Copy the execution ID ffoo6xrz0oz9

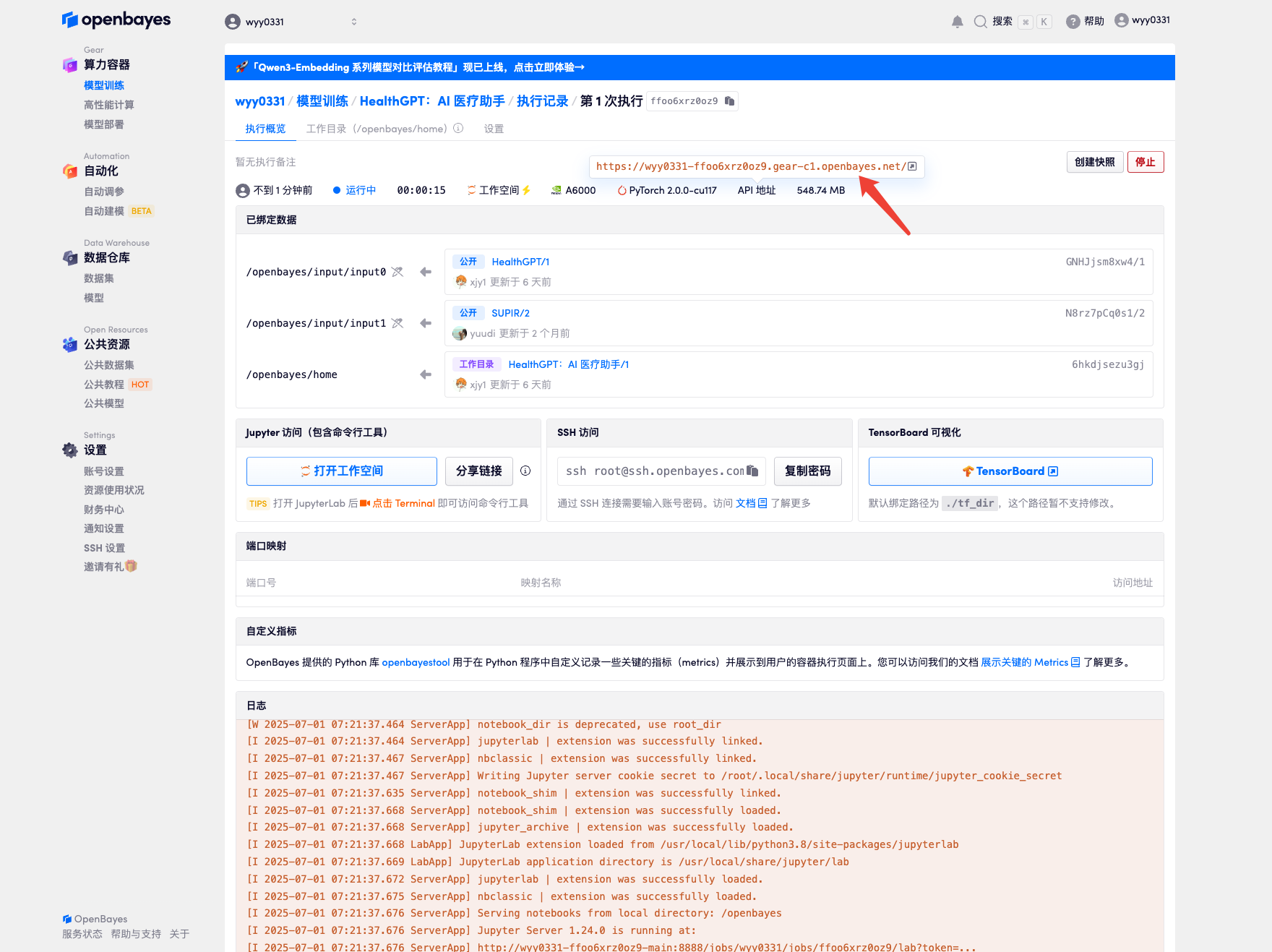pyautogui.click(x=729, y=101)
